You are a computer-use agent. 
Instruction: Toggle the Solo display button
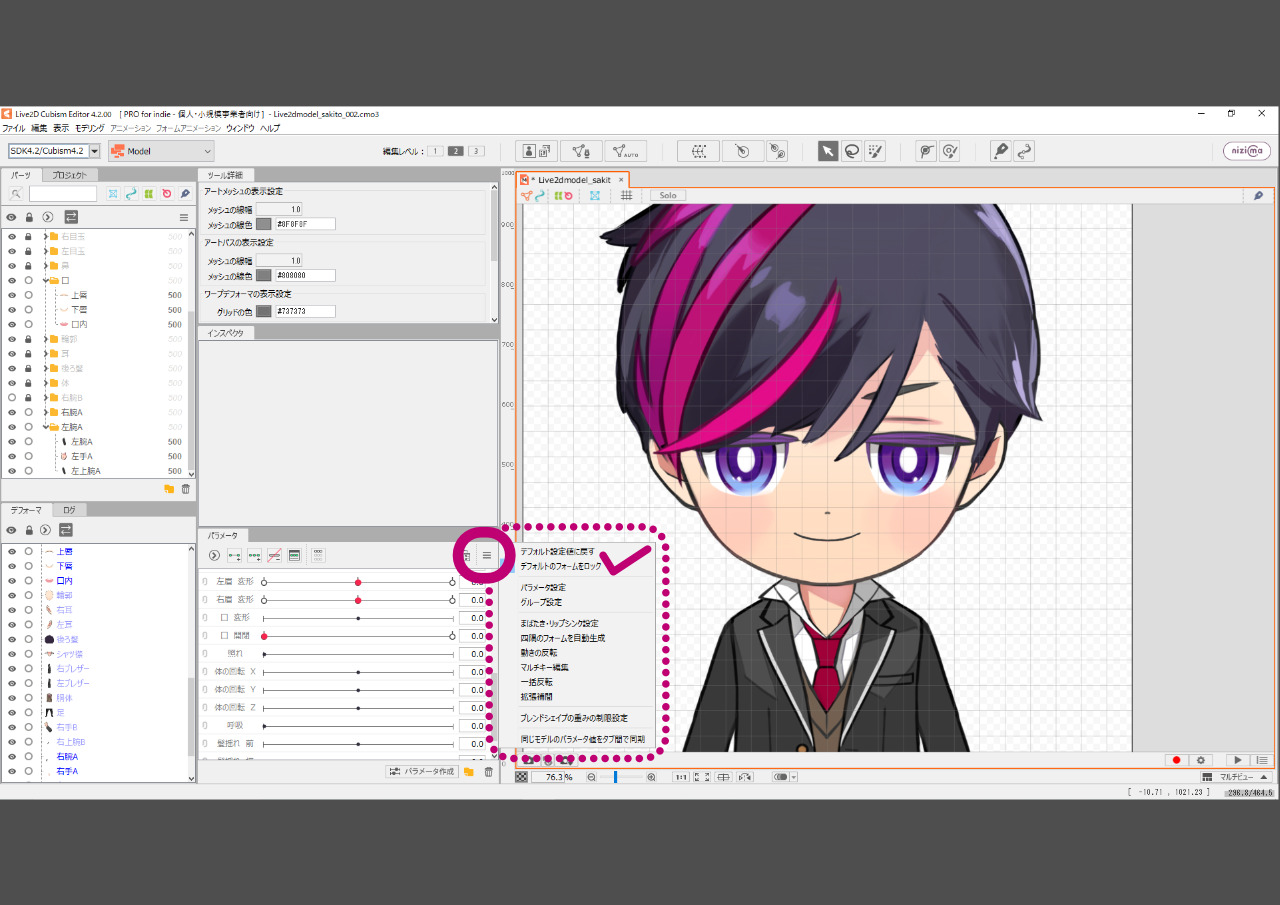[668, 195]
